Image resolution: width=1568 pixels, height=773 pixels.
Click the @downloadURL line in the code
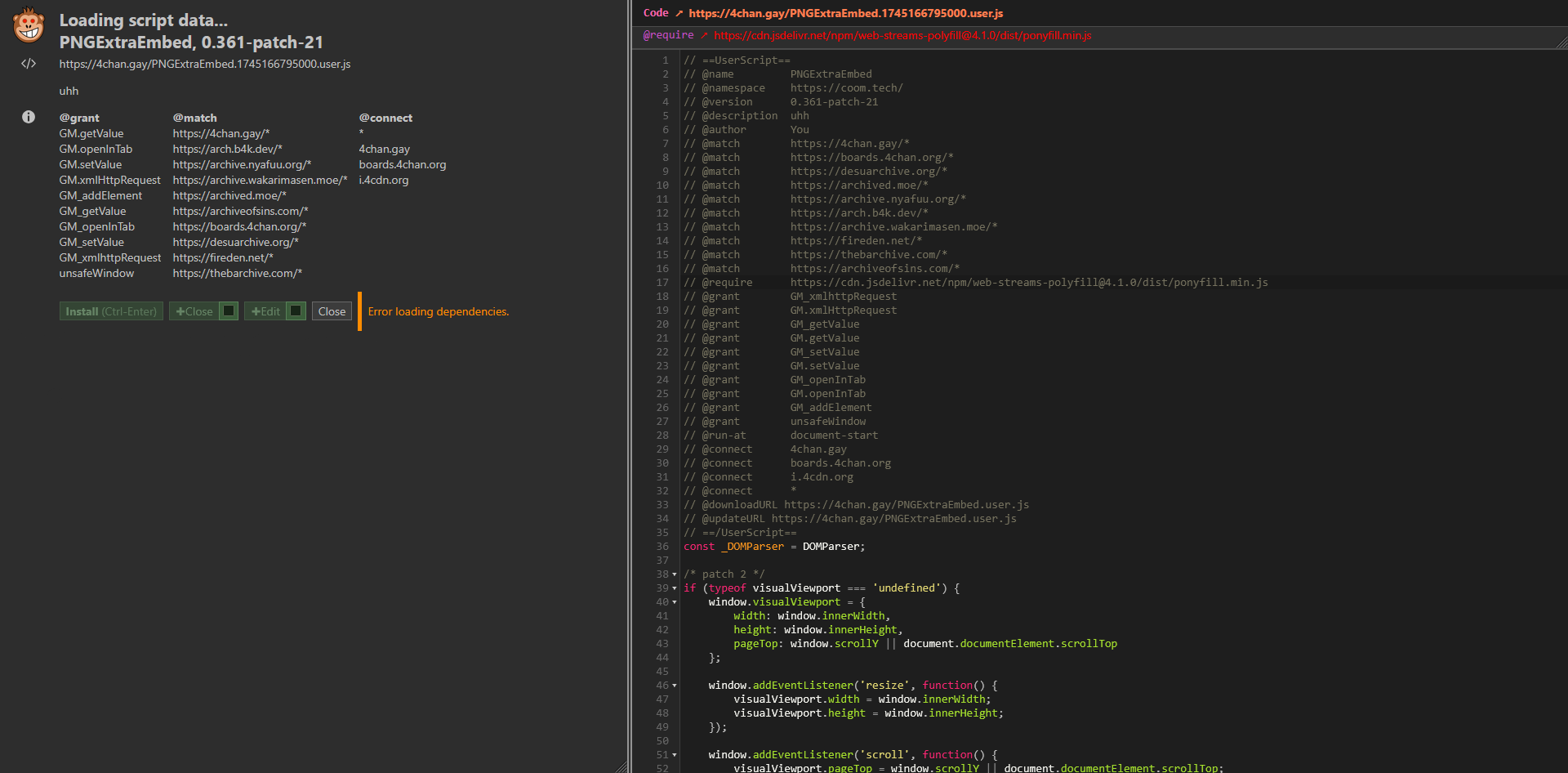(x=856, y=505)
